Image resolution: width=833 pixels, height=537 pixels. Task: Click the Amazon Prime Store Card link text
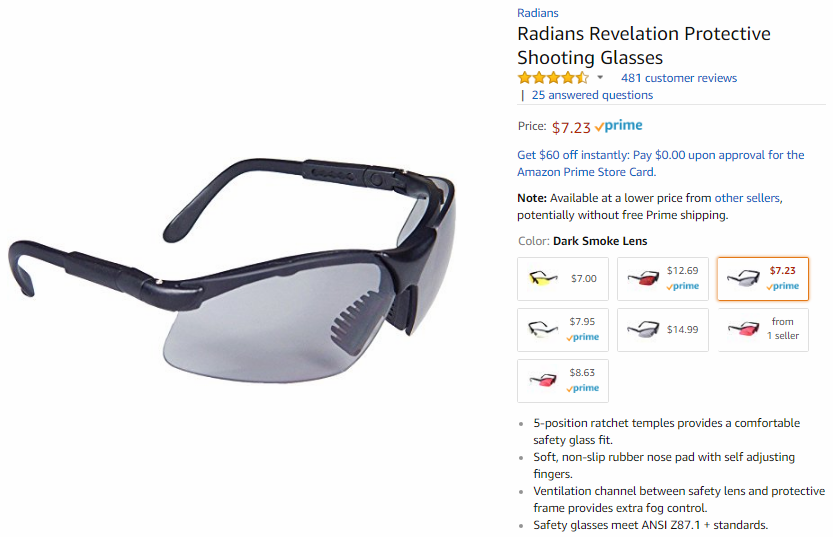(x=586, y=172)
